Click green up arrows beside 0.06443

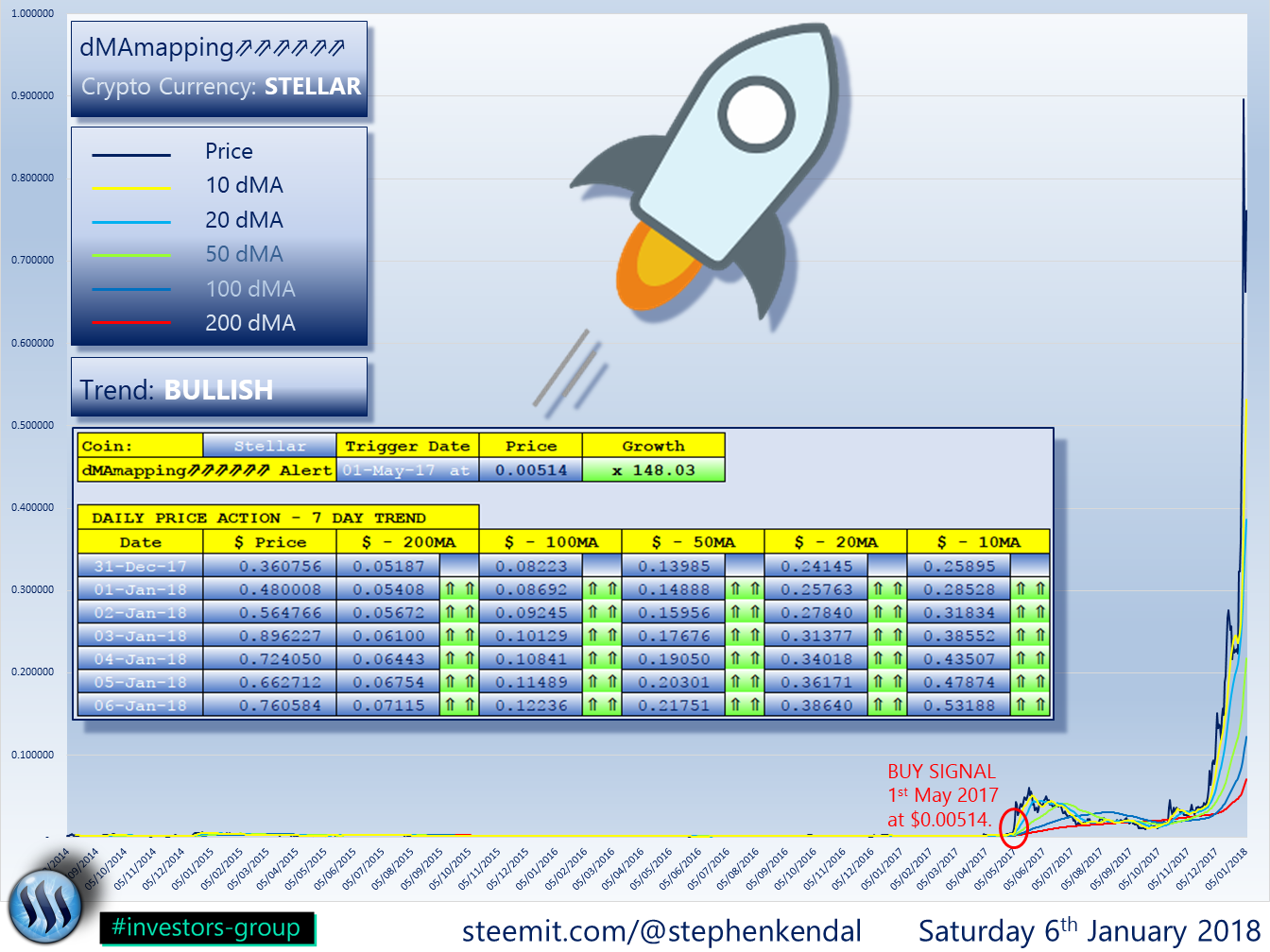click(459, 658)
